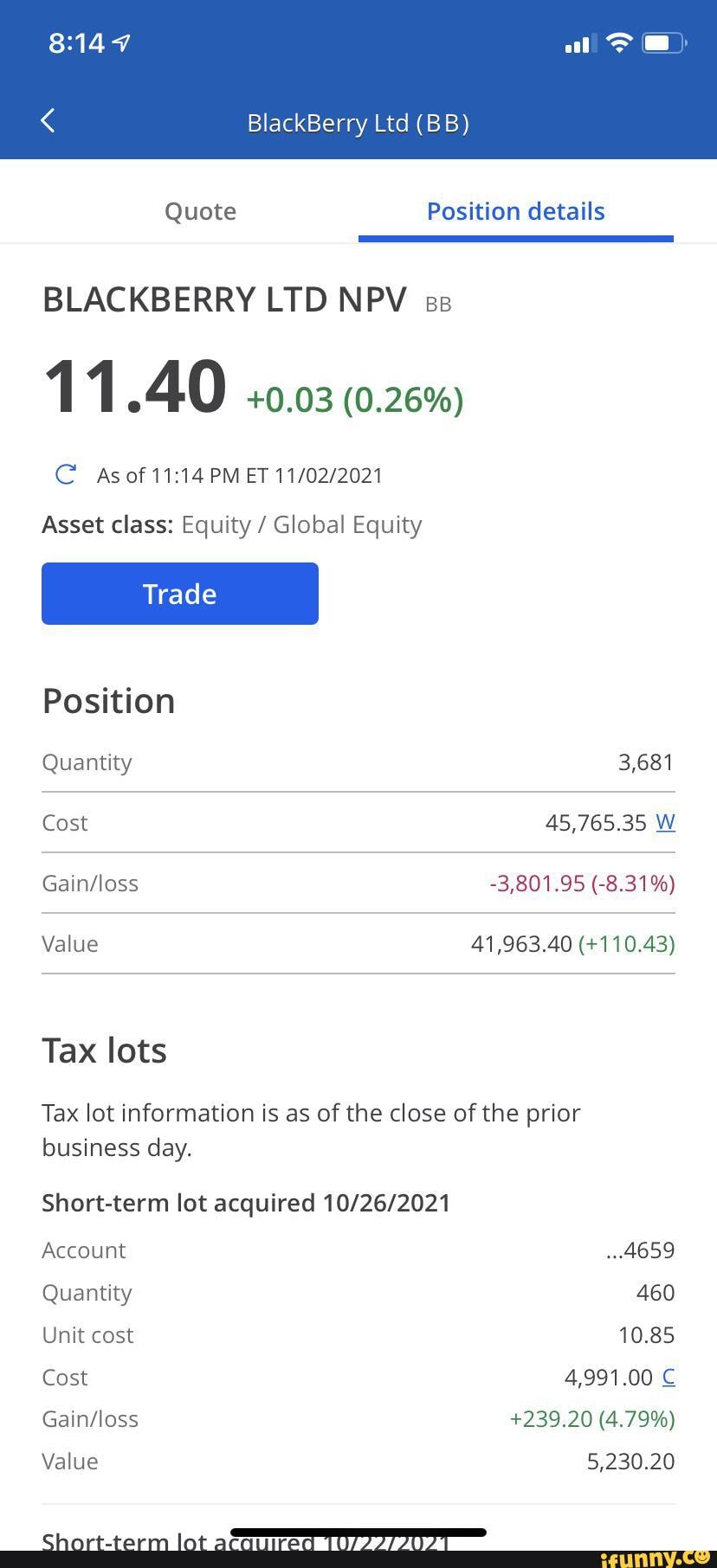717x1568 pixels.
Task: Tap the account number ending 4659
Action: point(640,1250)
